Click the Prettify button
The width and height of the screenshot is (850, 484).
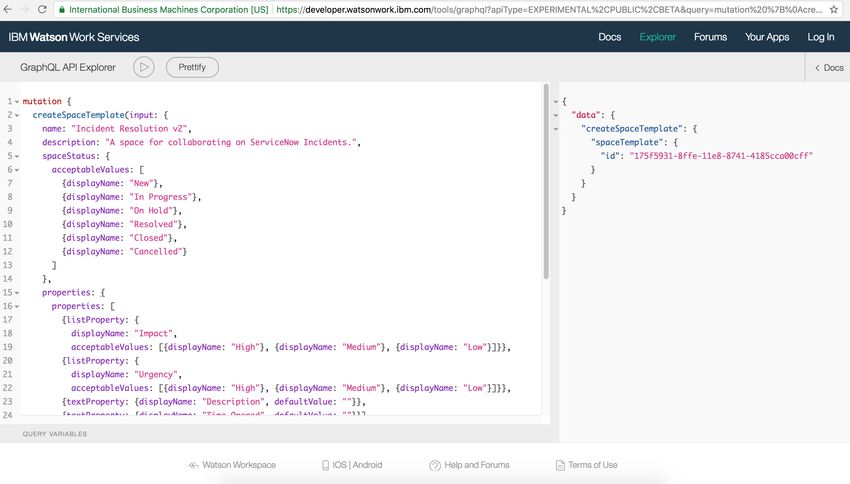coord(192,67)
